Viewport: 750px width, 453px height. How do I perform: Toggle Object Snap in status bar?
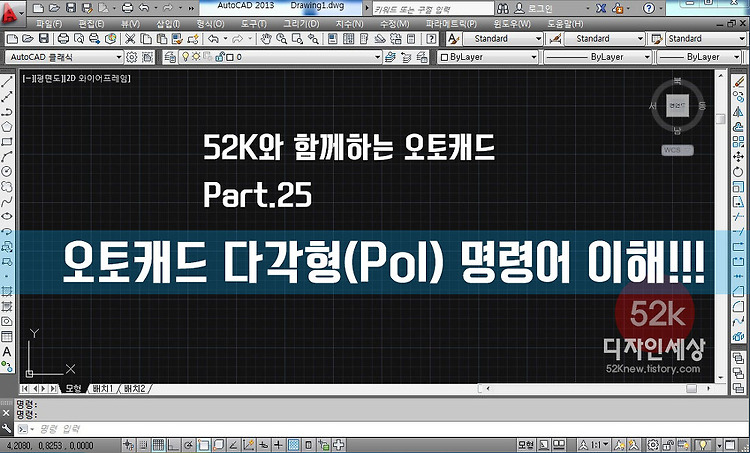click(203, 445)
